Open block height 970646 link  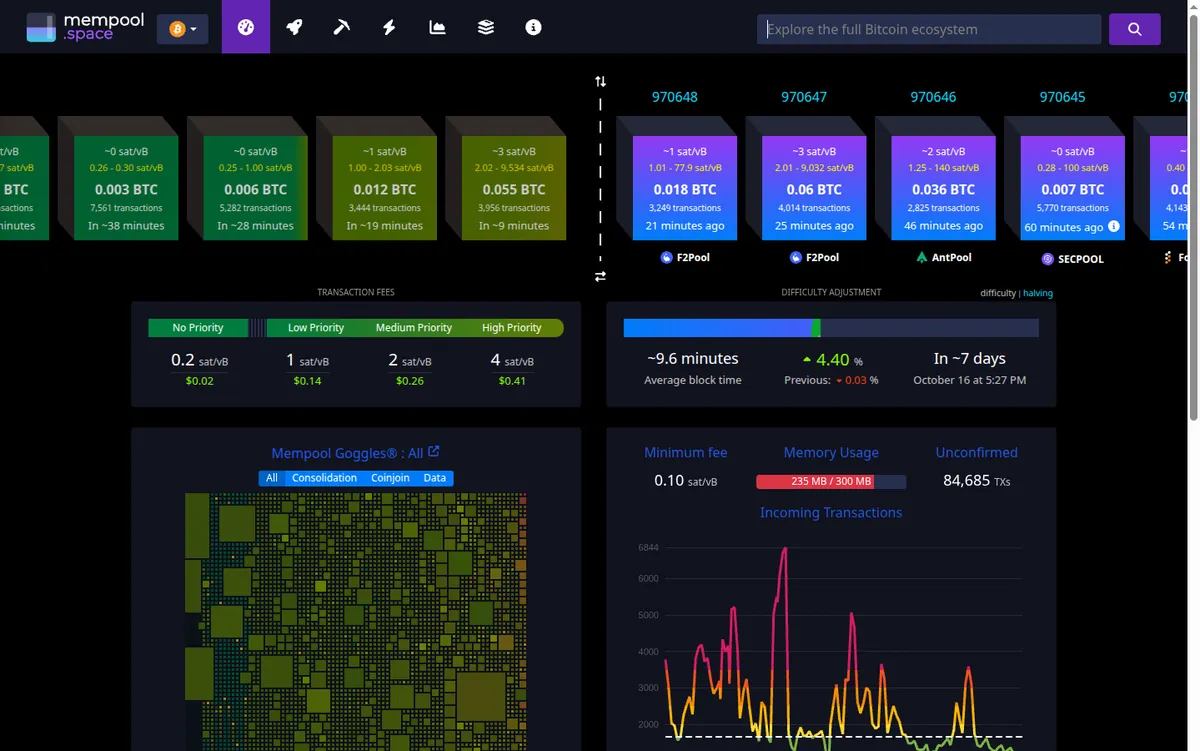[933, 97]
